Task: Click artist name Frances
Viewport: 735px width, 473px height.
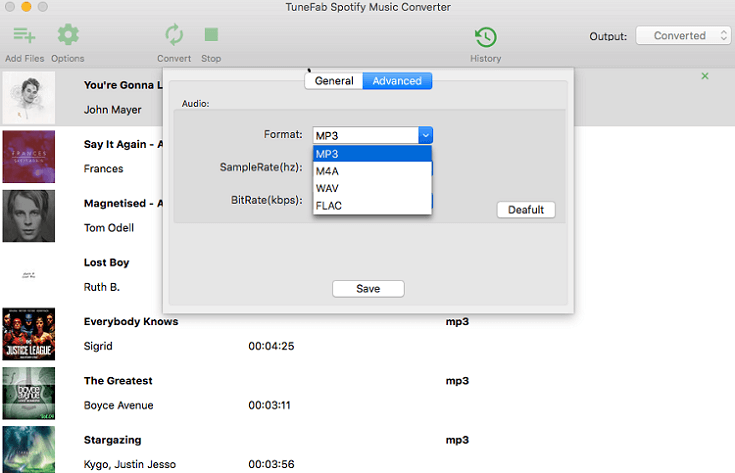Action: 104,169
